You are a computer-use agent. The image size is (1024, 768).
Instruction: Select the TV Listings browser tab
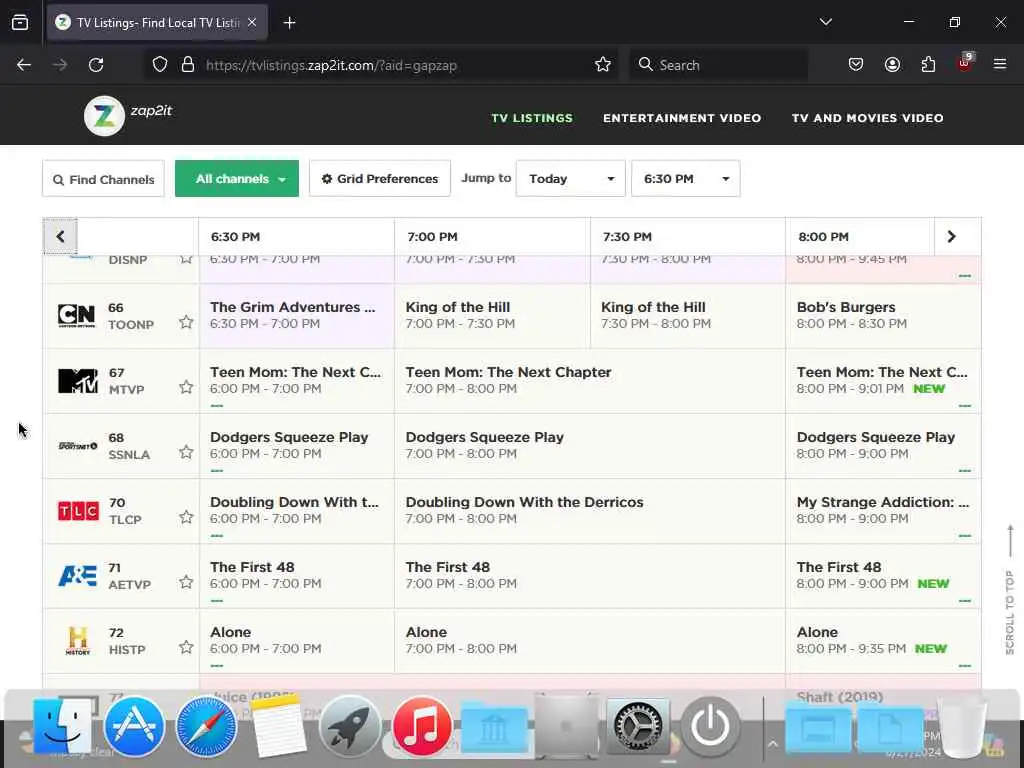point(157,22)
